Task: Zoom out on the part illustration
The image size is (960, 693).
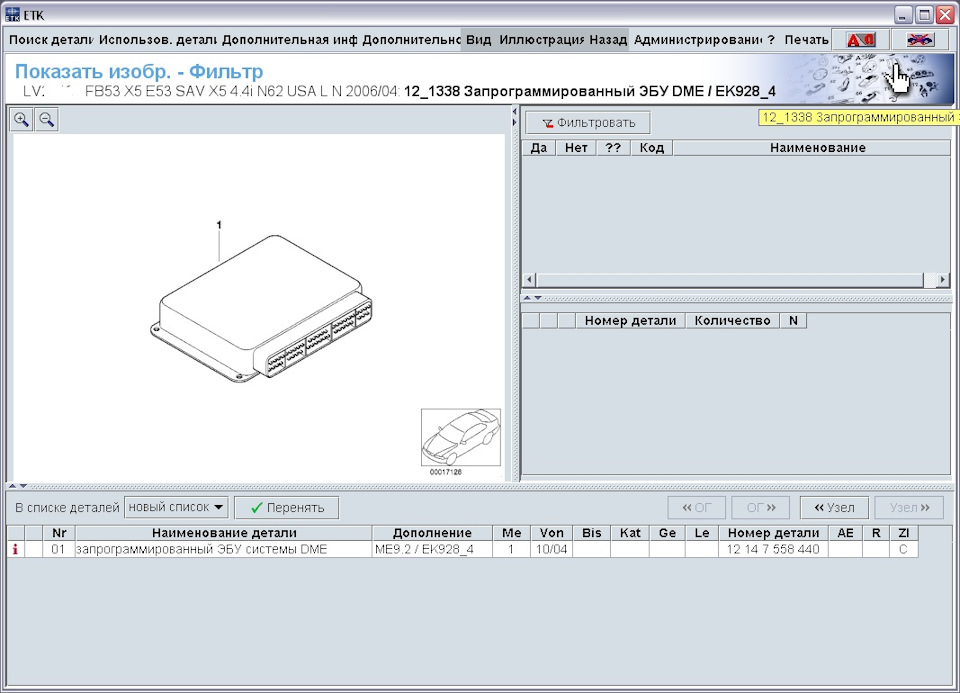Action: click(x=47, y=119)
